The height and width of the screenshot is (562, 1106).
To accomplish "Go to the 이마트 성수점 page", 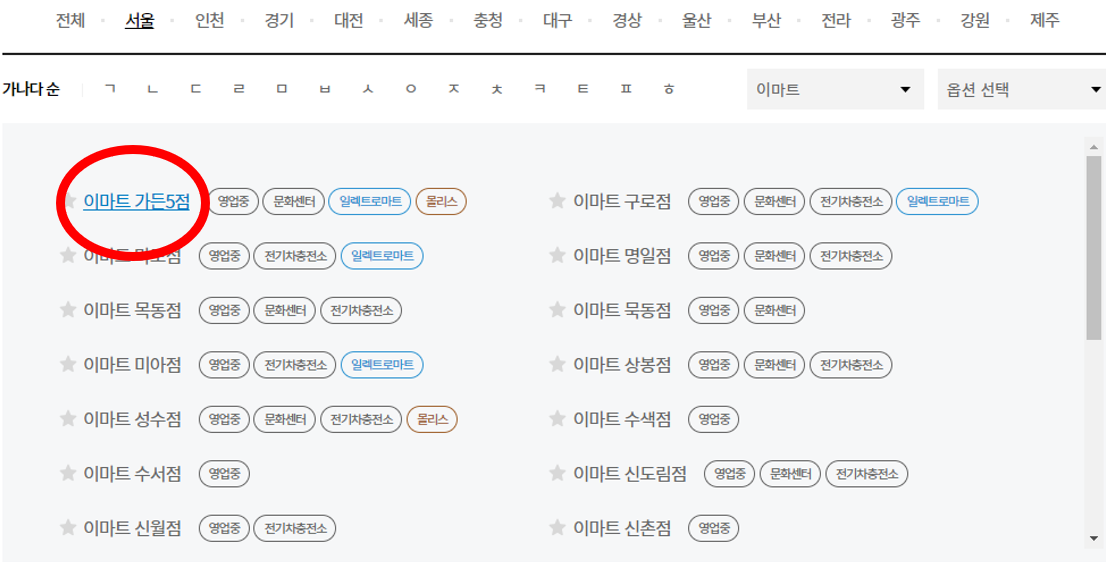I will pos(133,420).
